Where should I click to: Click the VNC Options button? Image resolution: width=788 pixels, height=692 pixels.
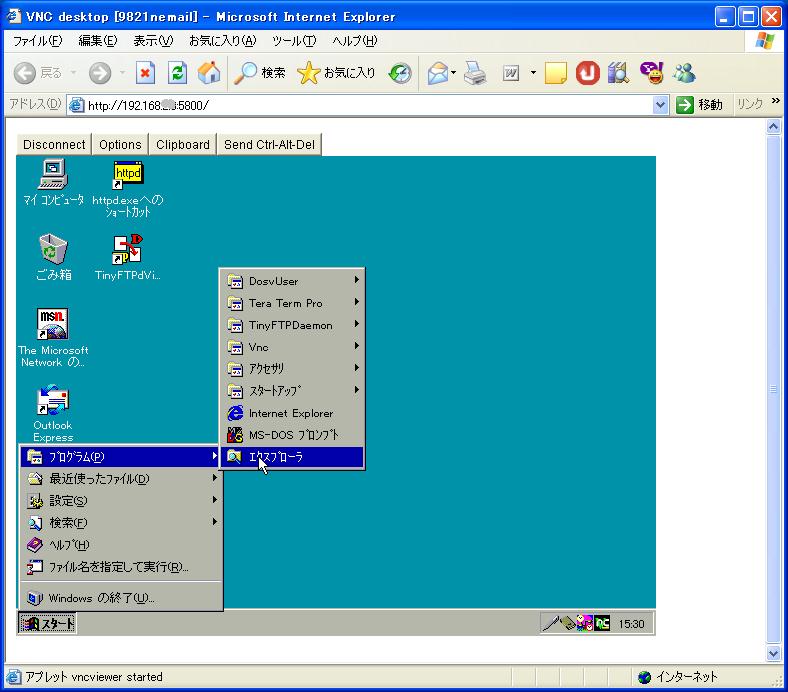click(x=120, y=145)
